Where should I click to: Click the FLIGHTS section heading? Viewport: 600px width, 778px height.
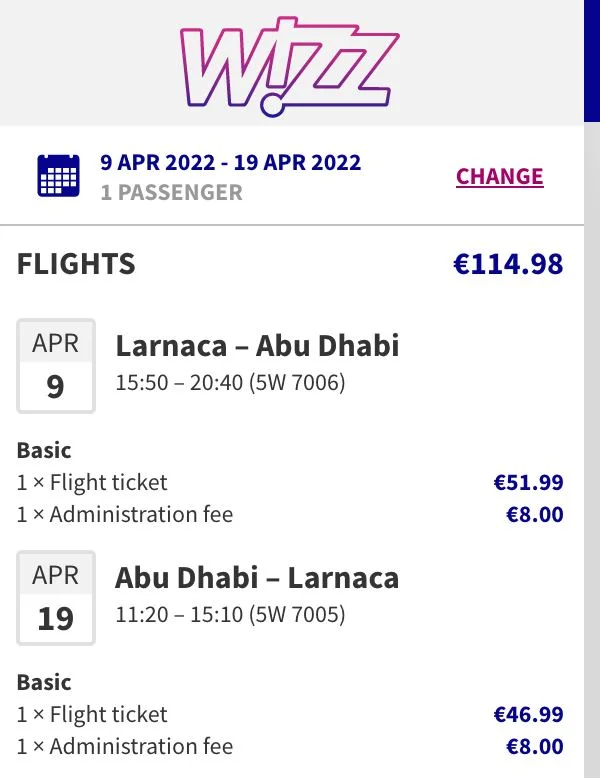click(76, 264)
